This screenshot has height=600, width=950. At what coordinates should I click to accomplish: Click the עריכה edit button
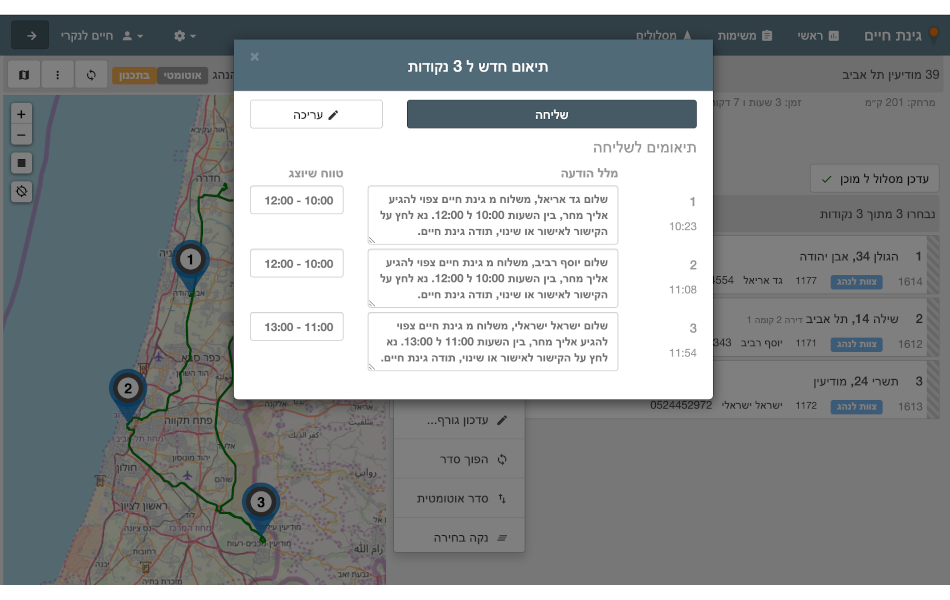[x=316, y=114]
